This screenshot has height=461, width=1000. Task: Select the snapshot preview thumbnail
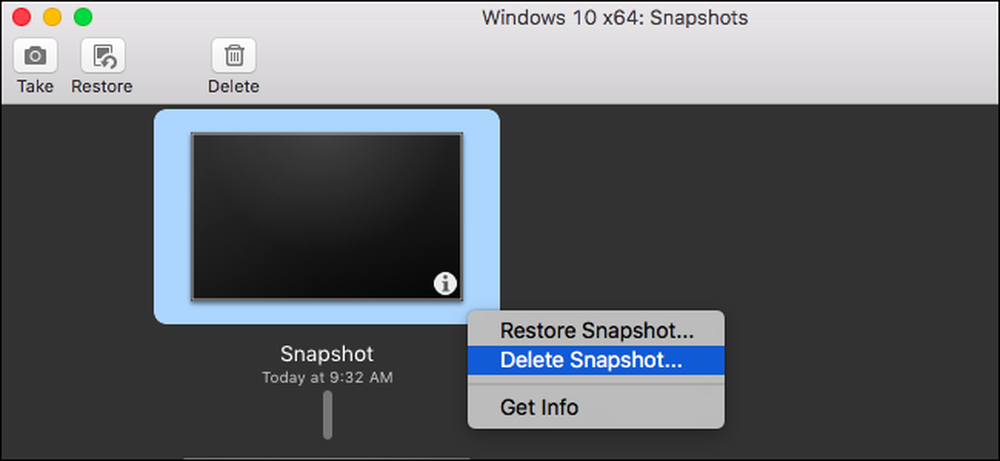327,217
